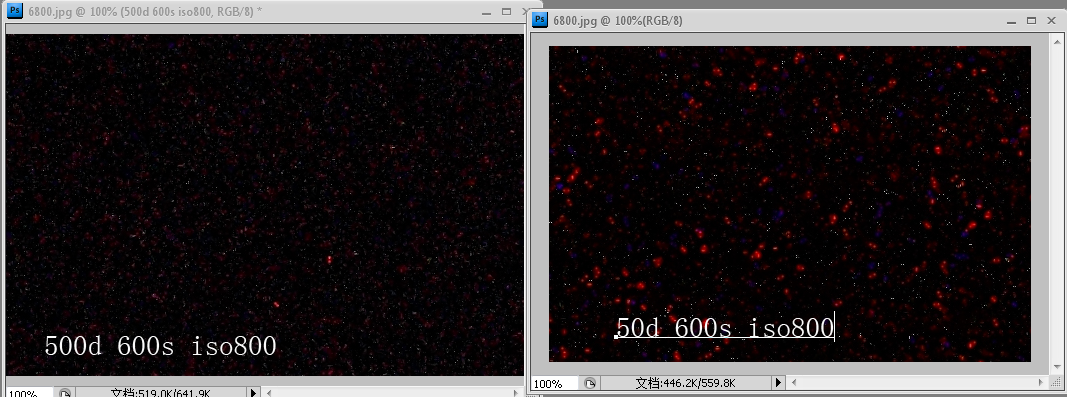The height and width of the screenshot is (397, 1067).
Task: Click the Photoshop icon in right document title bar
Action: point(540,20)
